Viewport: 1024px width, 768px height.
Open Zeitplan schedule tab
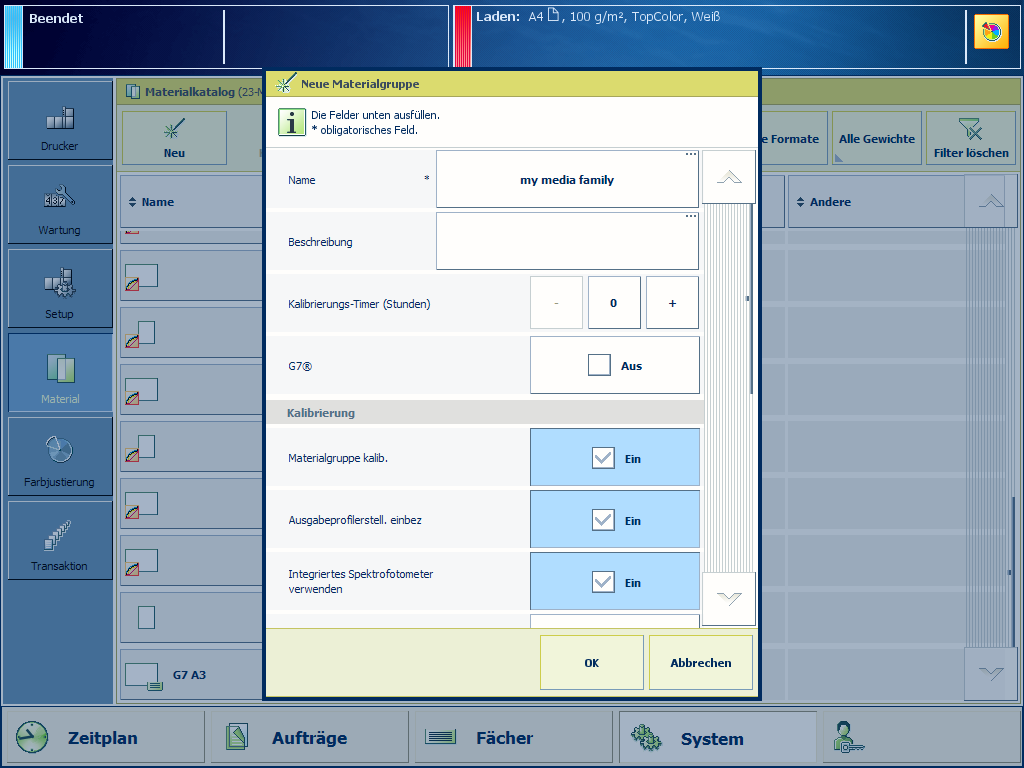(104, 738)
